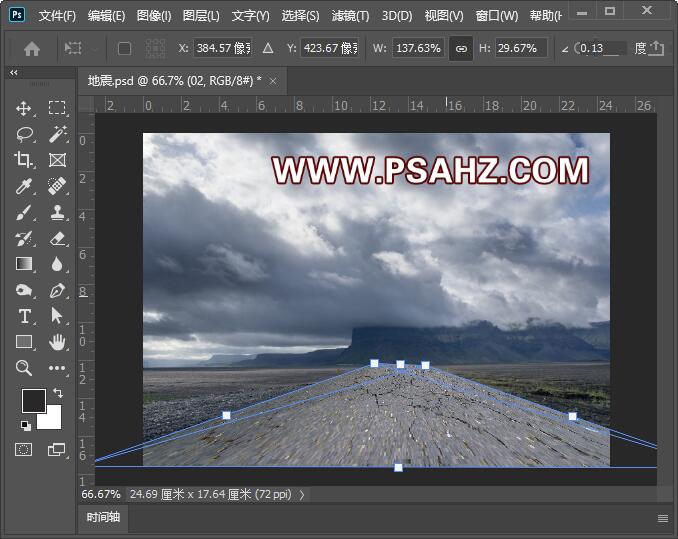Expand status bar info arrow

tap(302, 494)
